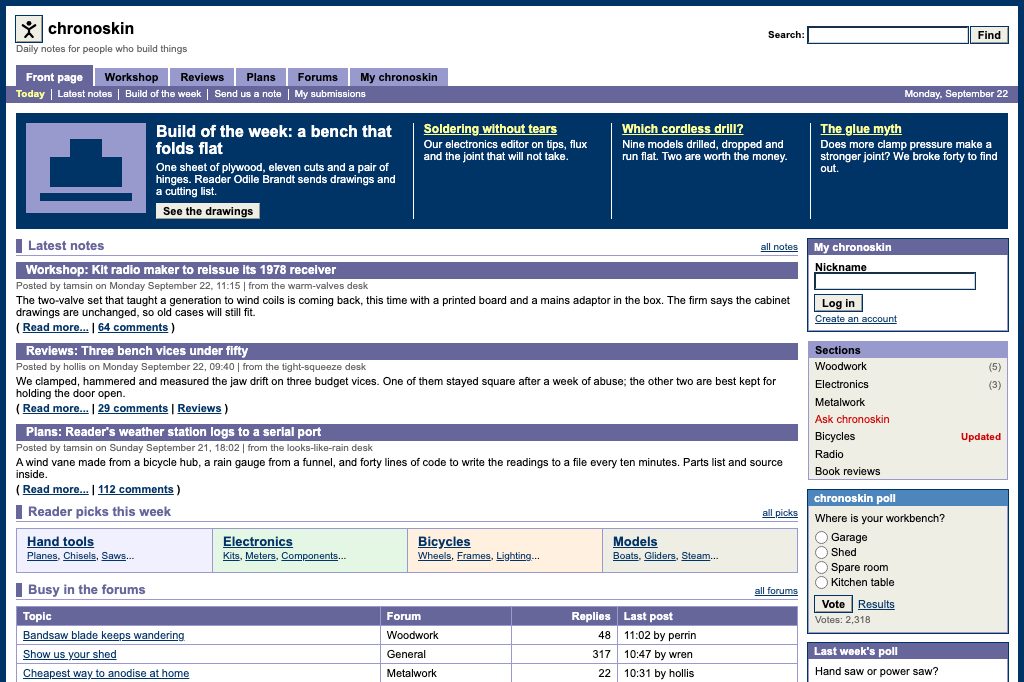Viewport: 1024px width, 682px height.
Task: Open the bench build thumbnail image
Action: [86, 168]
